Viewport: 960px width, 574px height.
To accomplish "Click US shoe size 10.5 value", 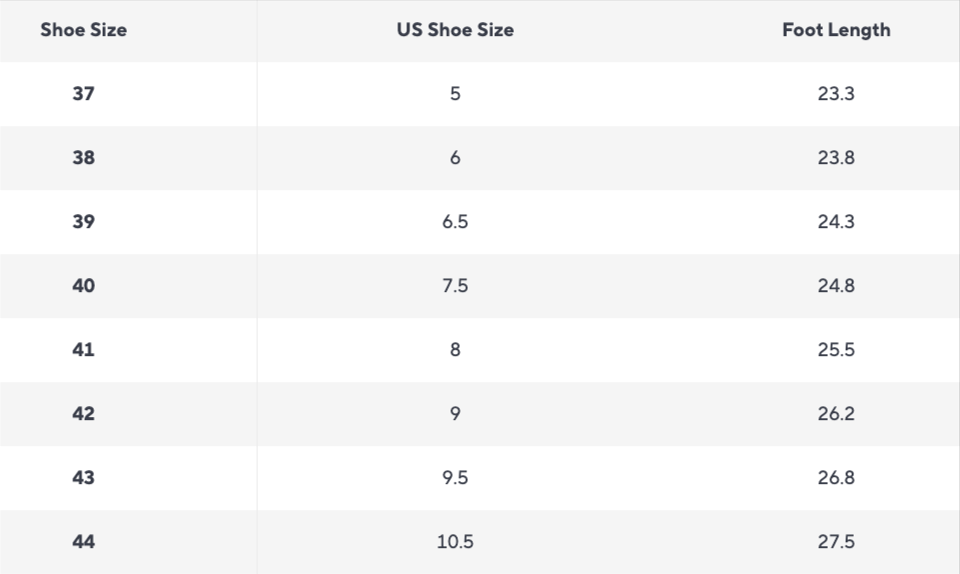I will pos(455,542).
